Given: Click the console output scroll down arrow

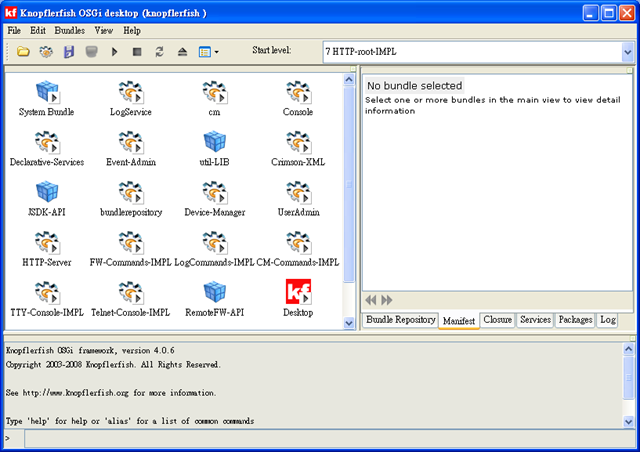Looking at the screenshot, I should (629, 421).
